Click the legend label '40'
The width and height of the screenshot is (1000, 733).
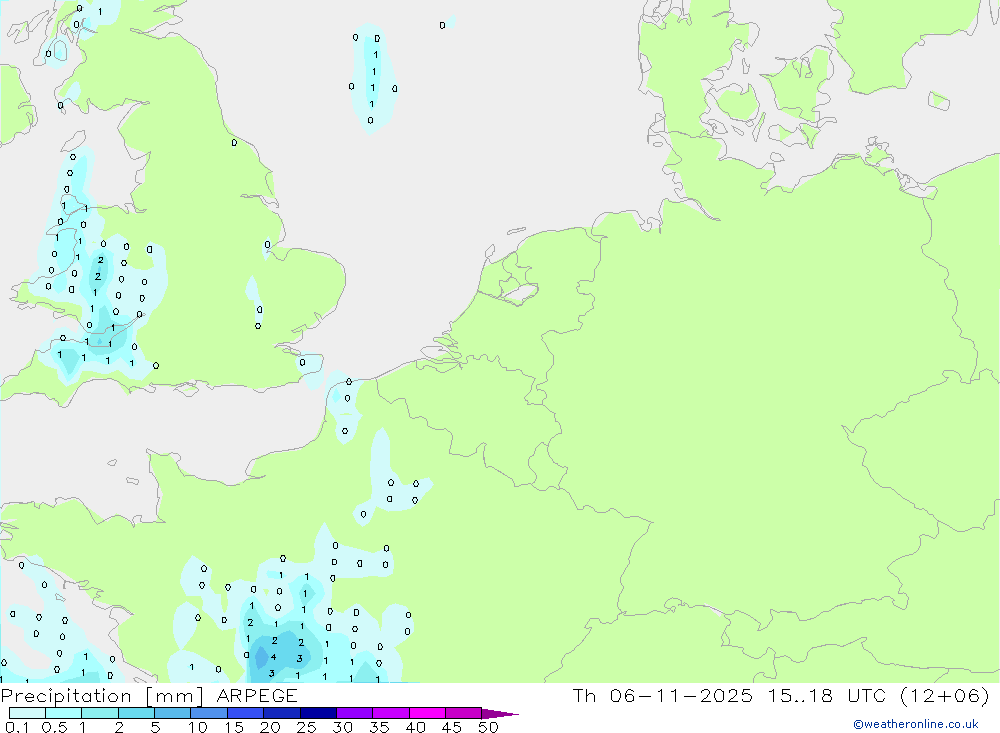pyautogui.click(x=415, y=727)
